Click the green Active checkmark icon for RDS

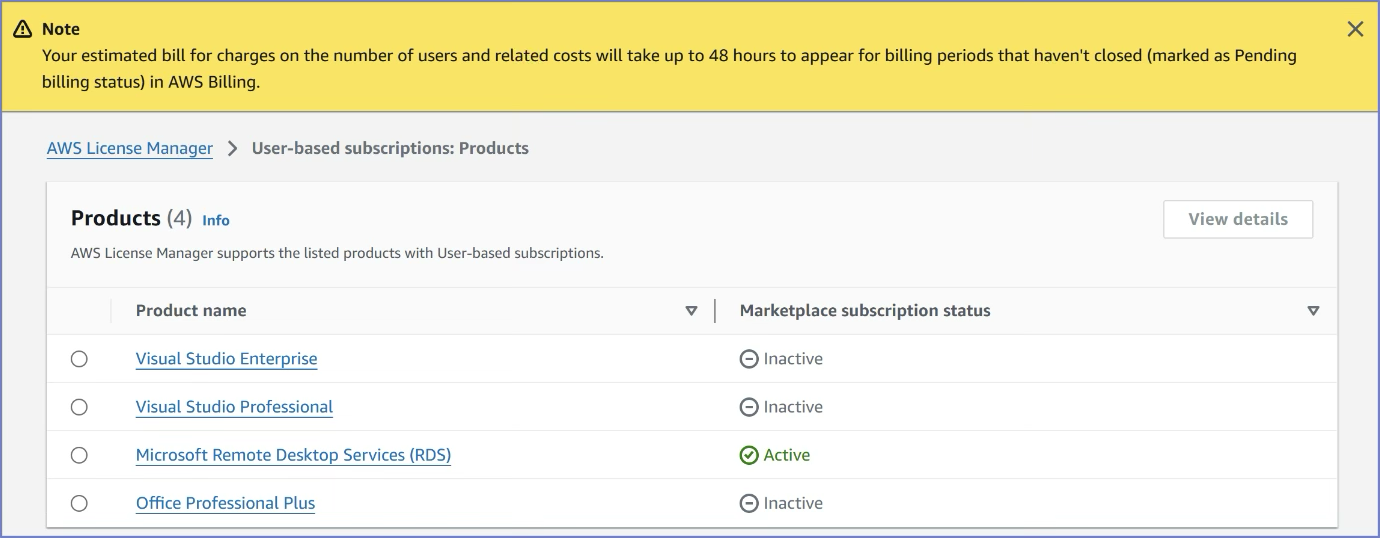[749, 455]
